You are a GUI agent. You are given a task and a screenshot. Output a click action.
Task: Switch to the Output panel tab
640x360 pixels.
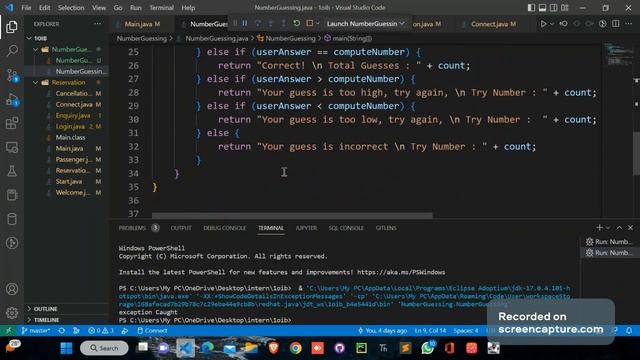pos(181,228)
